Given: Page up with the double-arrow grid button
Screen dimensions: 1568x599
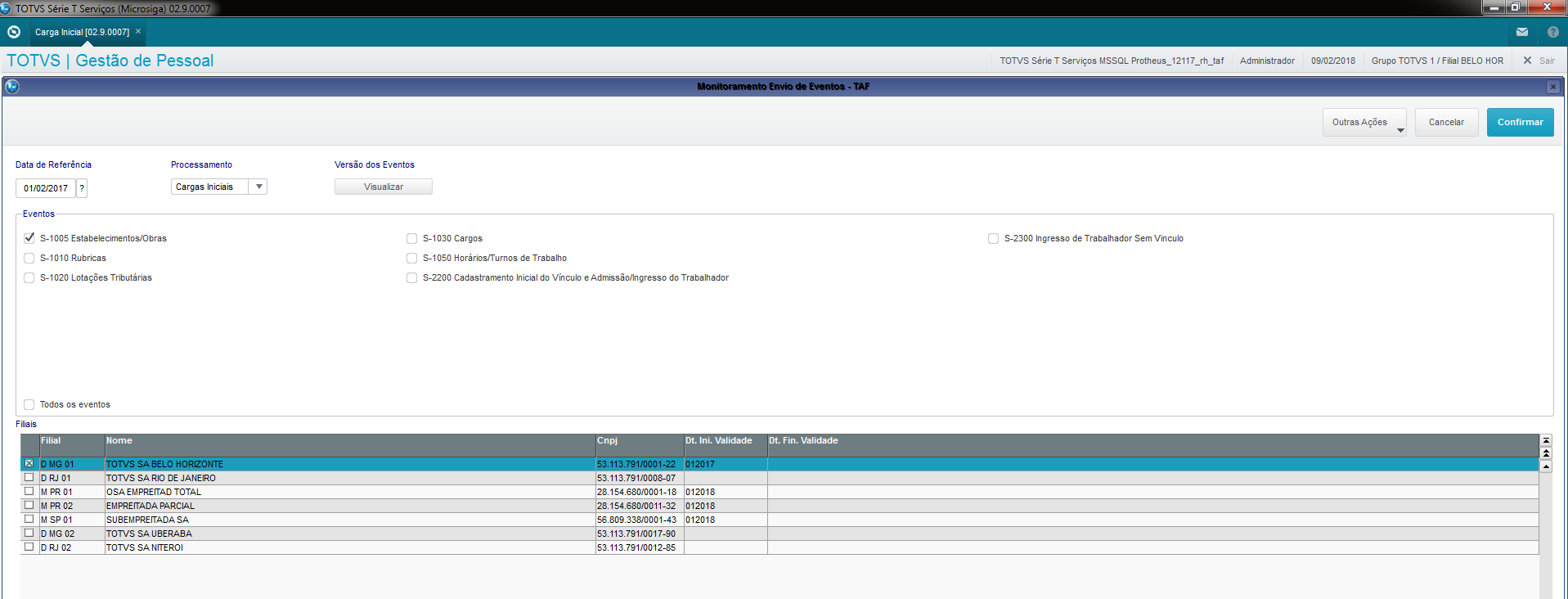Looking at the screenshot, I should pyautogui.click(x=1546, y=453).
